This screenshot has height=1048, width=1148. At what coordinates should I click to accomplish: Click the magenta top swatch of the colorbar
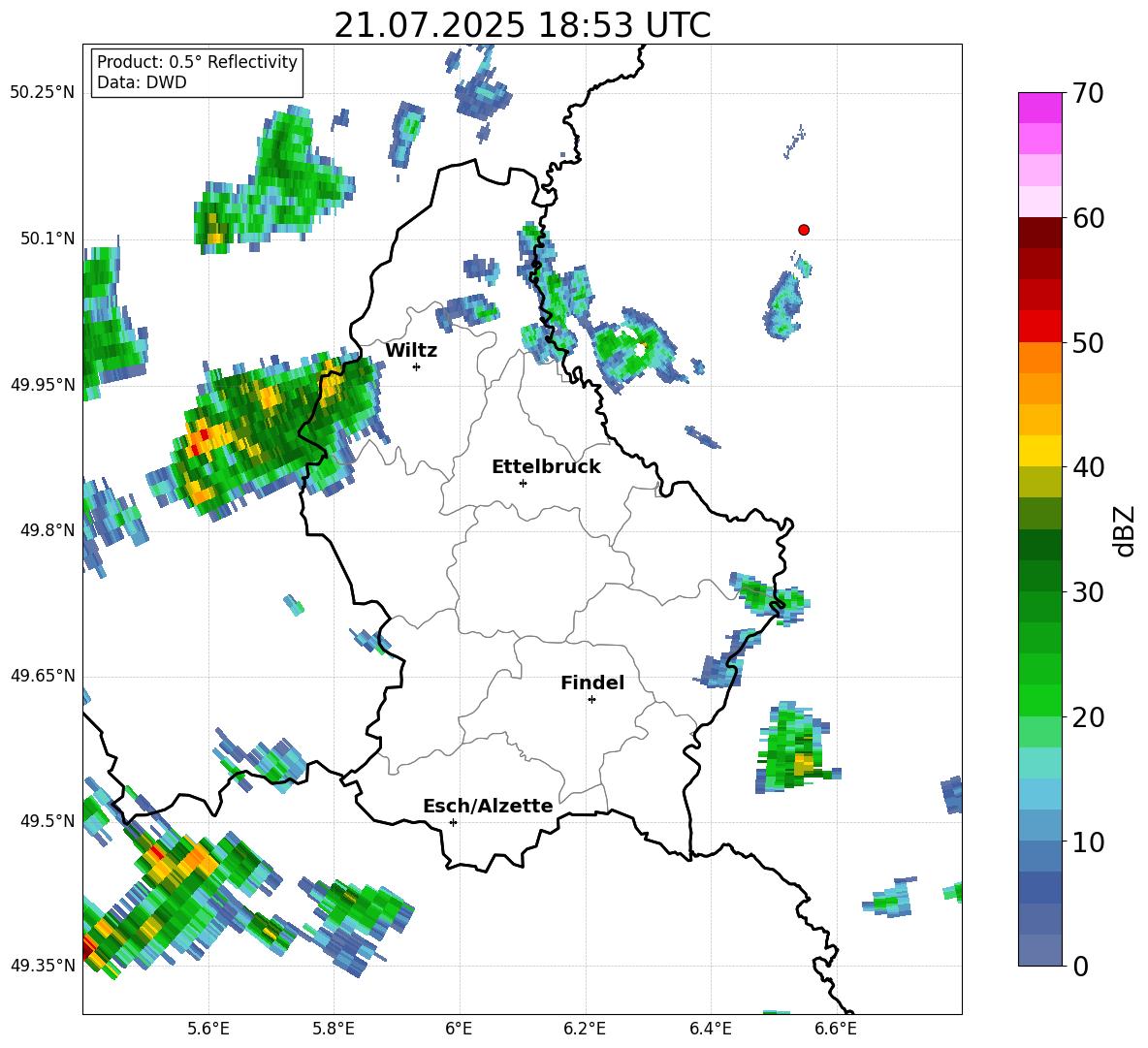coord(1039,108)
